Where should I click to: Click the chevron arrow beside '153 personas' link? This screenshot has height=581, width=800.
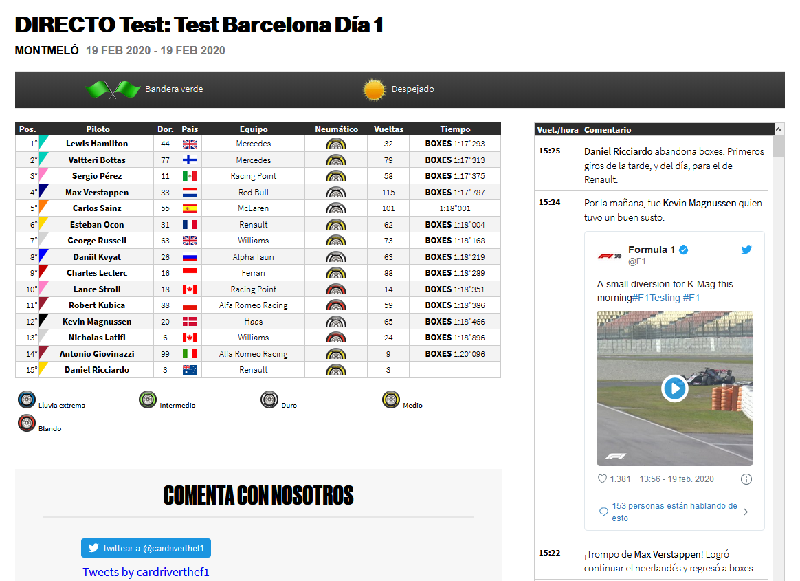coord(746,512)
